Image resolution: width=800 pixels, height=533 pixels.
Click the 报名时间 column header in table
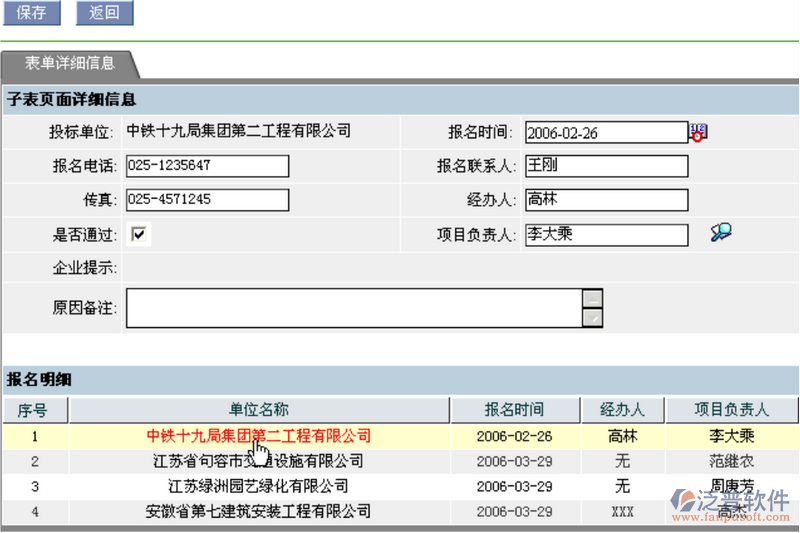[x=514, y=410]
